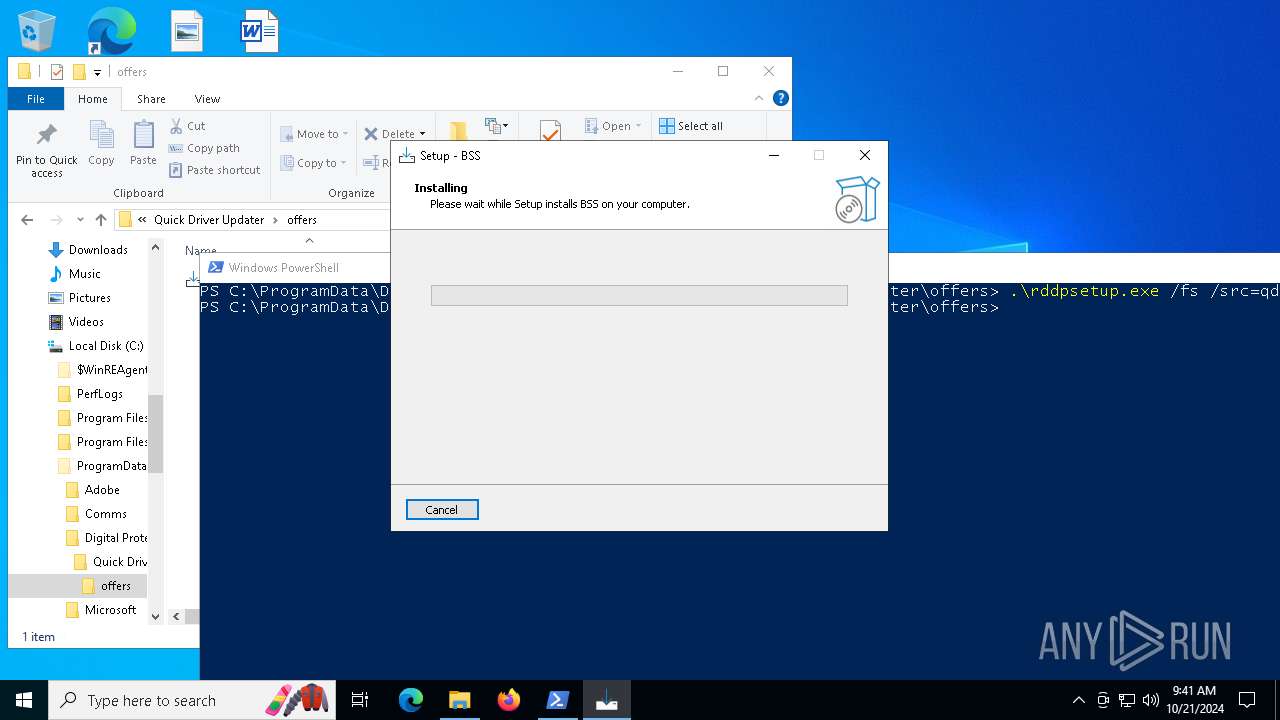Screen dimensions: 1280x720
Task: Select Music in navigation pane
Action: point(84,274)
